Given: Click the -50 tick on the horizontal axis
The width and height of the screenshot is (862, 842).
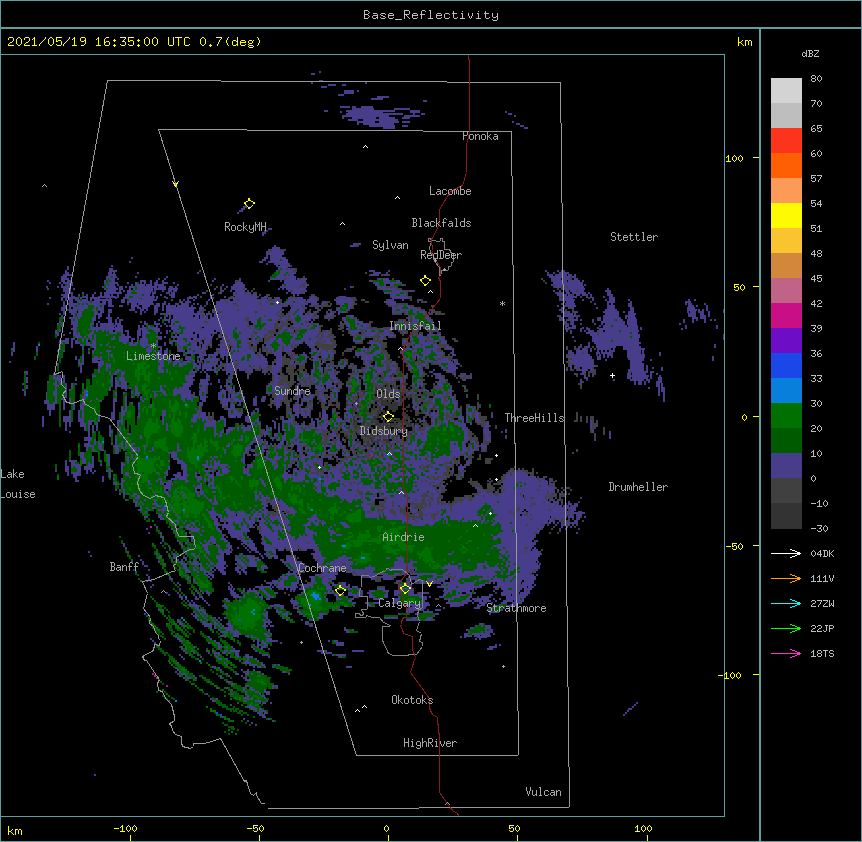Looking at the screenshot, I should point(255,828).
